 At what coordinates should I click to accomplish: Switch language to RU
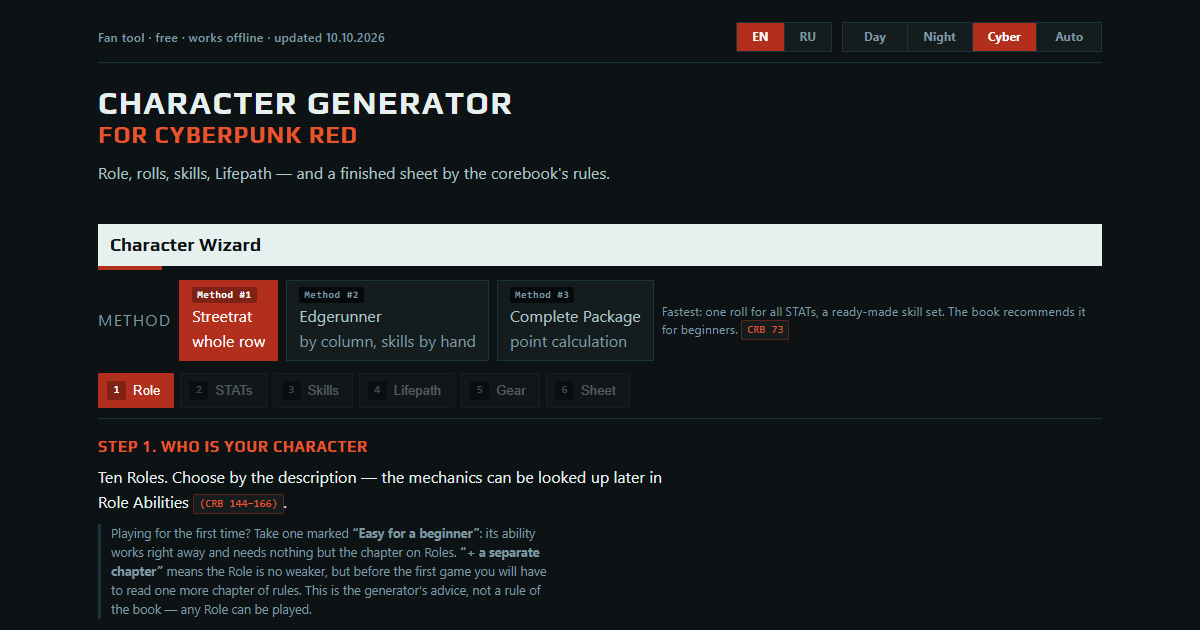coord(807,37)
